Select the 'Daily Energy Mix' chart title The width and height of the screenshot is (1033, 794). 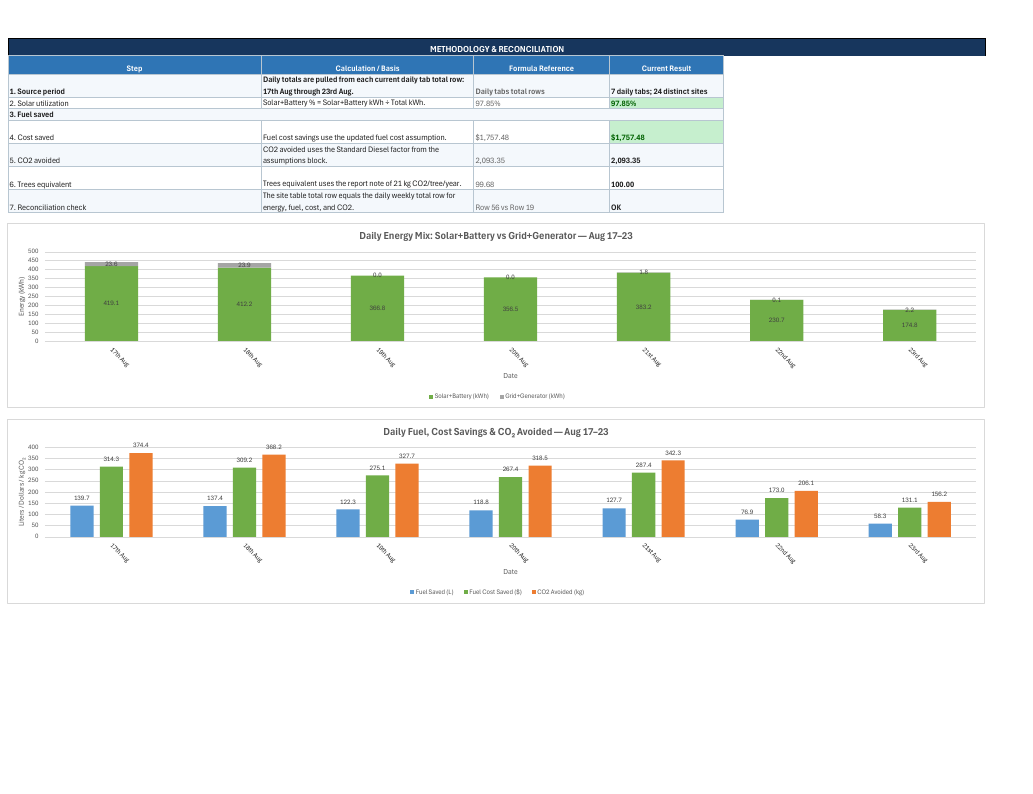tap(495, 235)
